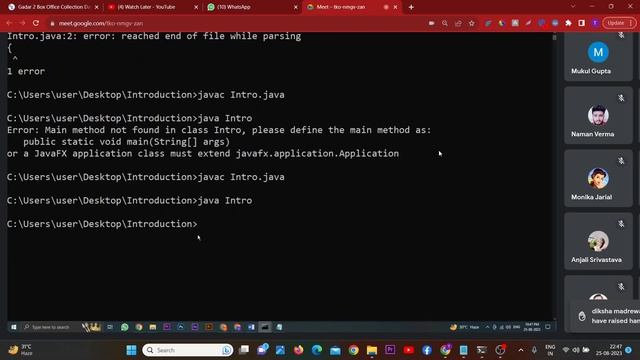Screen dimensions: 640x360
Task: Share this page using the share icon
Action: (458, 23)
